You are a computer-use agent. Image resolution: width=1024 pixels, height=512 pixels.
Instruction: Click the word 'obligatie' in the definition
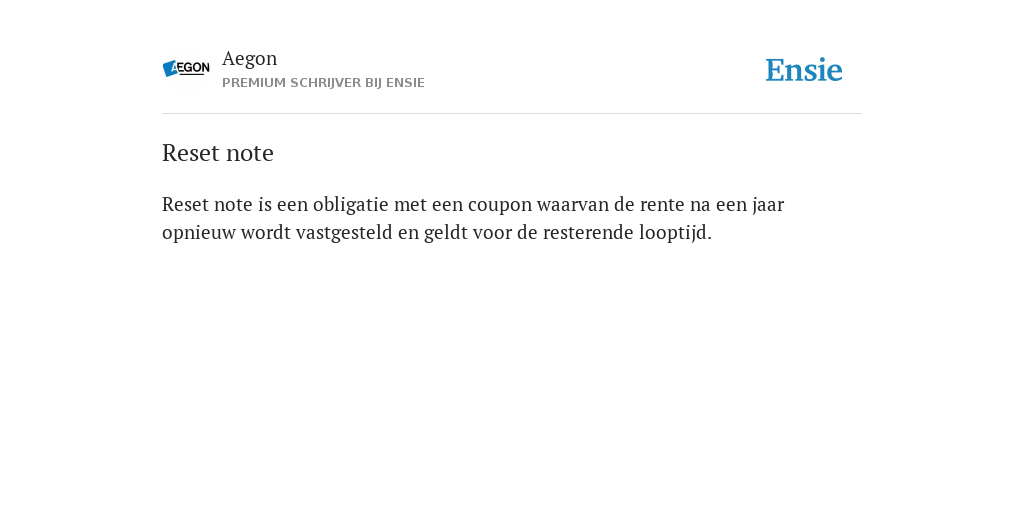click(351, 204)
